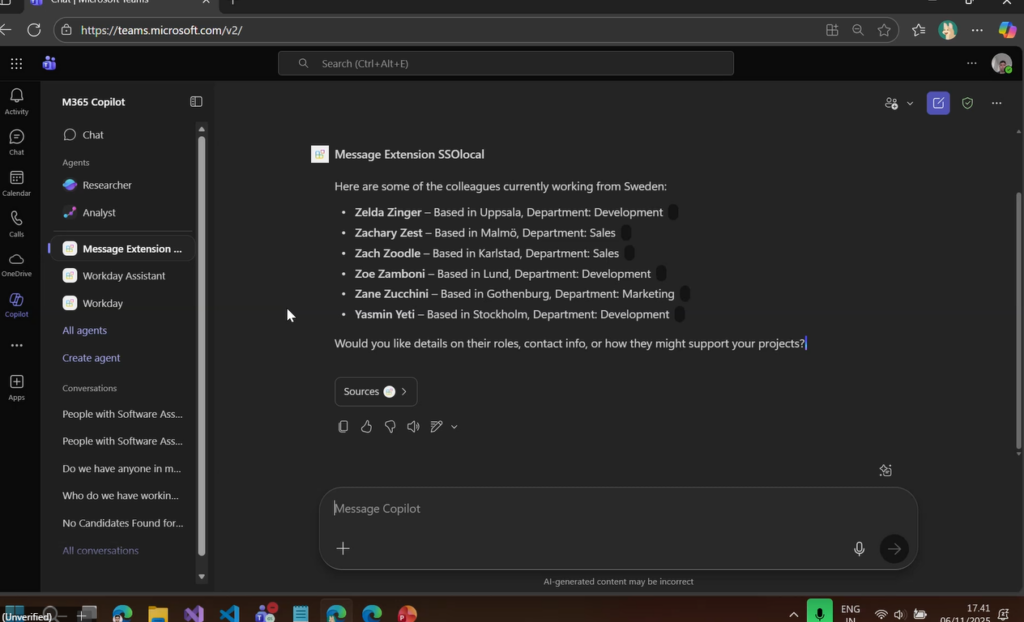The image size is (1024, 622).
Task: Open OneDrive from the left rail
Action: coord(16,265)
